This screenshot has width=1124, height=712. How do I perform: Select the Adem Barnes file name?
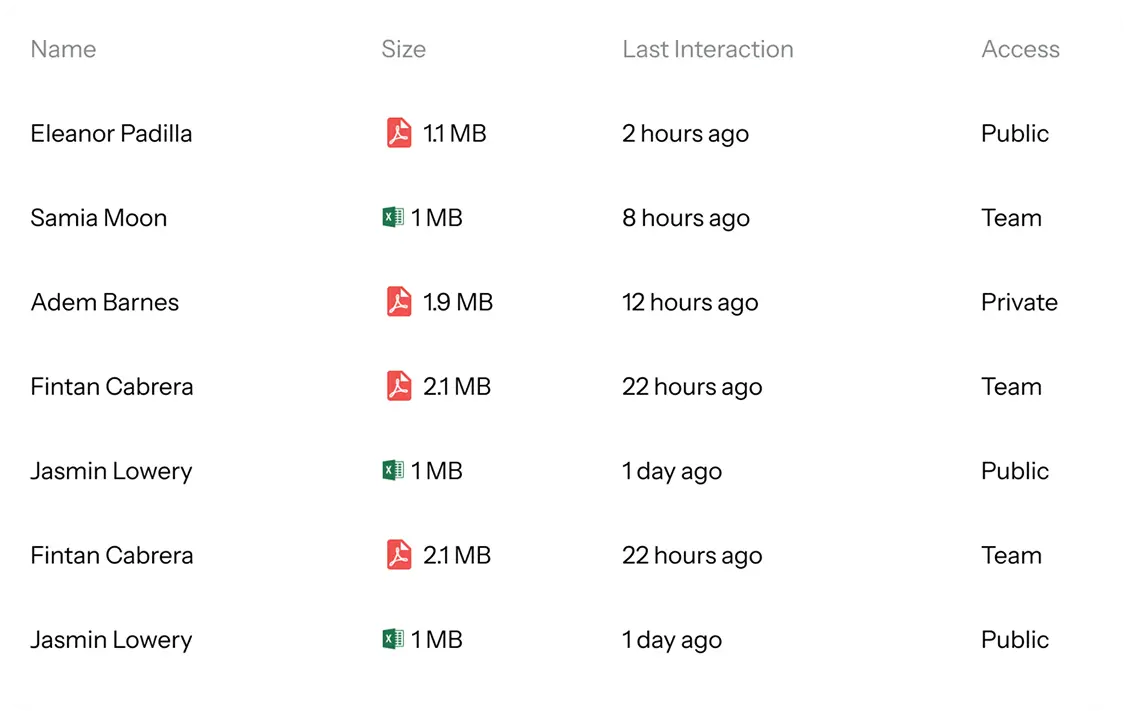pyautogui.click(x=104, y=302)
